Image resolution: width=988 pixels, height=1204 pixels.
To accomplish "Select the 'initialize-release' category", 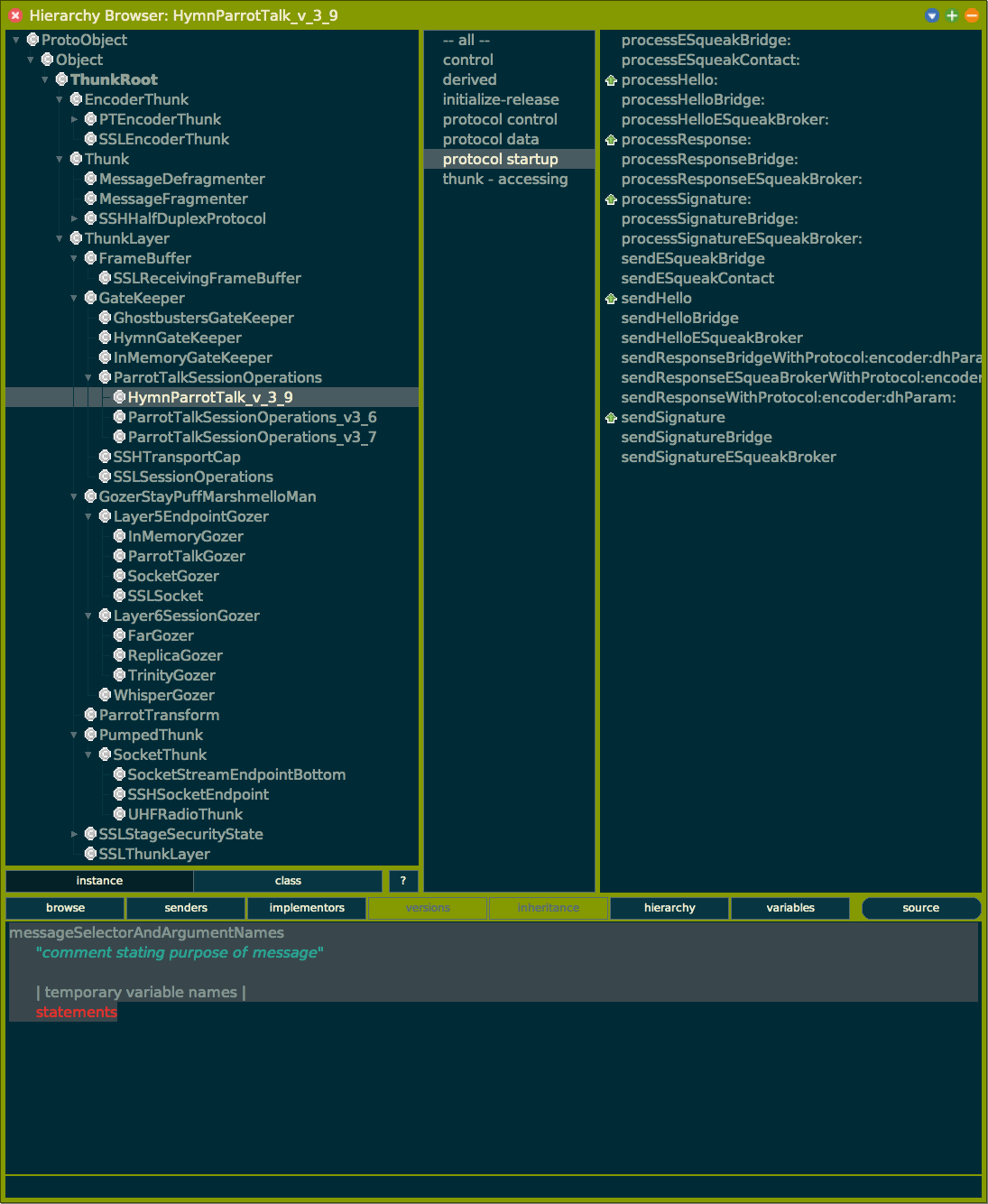I will (500, 99).
